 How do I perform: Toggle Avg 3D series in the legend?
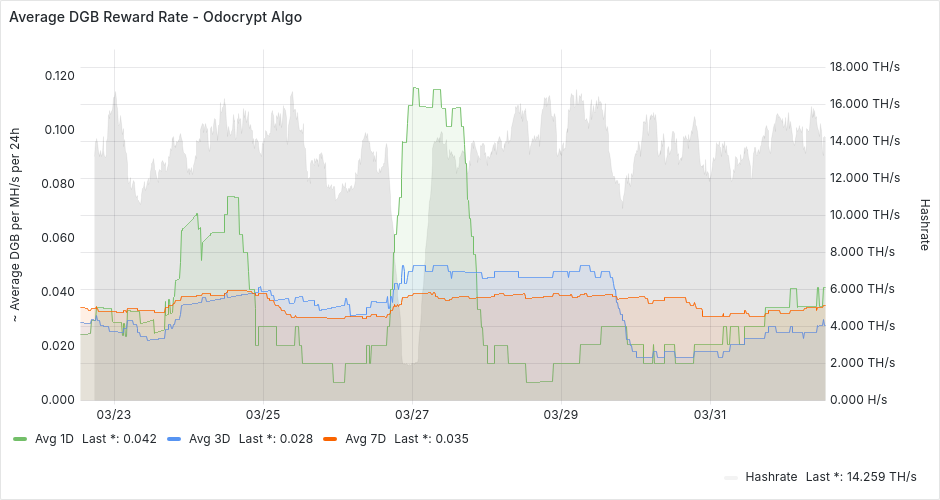[x=209, y=439]
